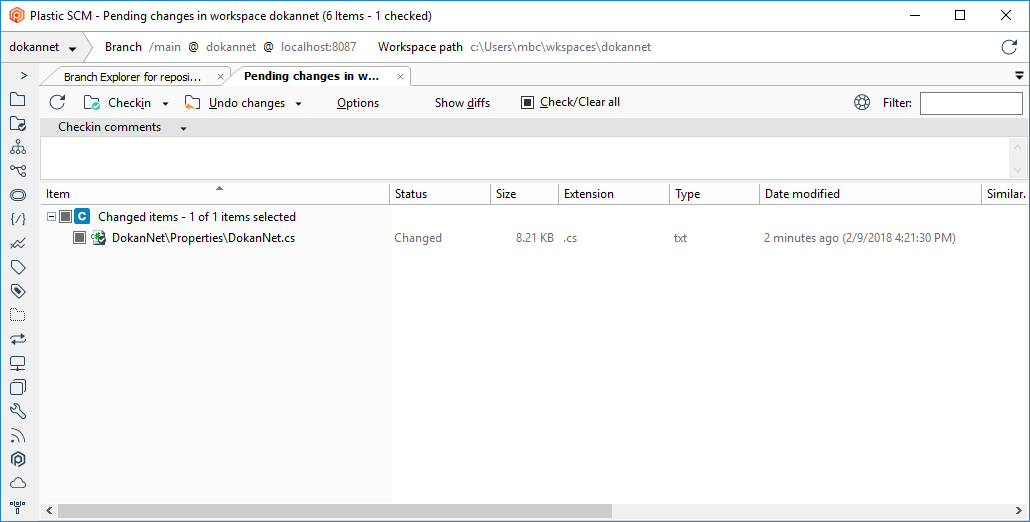
Task: Focus the Filter input field
Action: (971, 103)
